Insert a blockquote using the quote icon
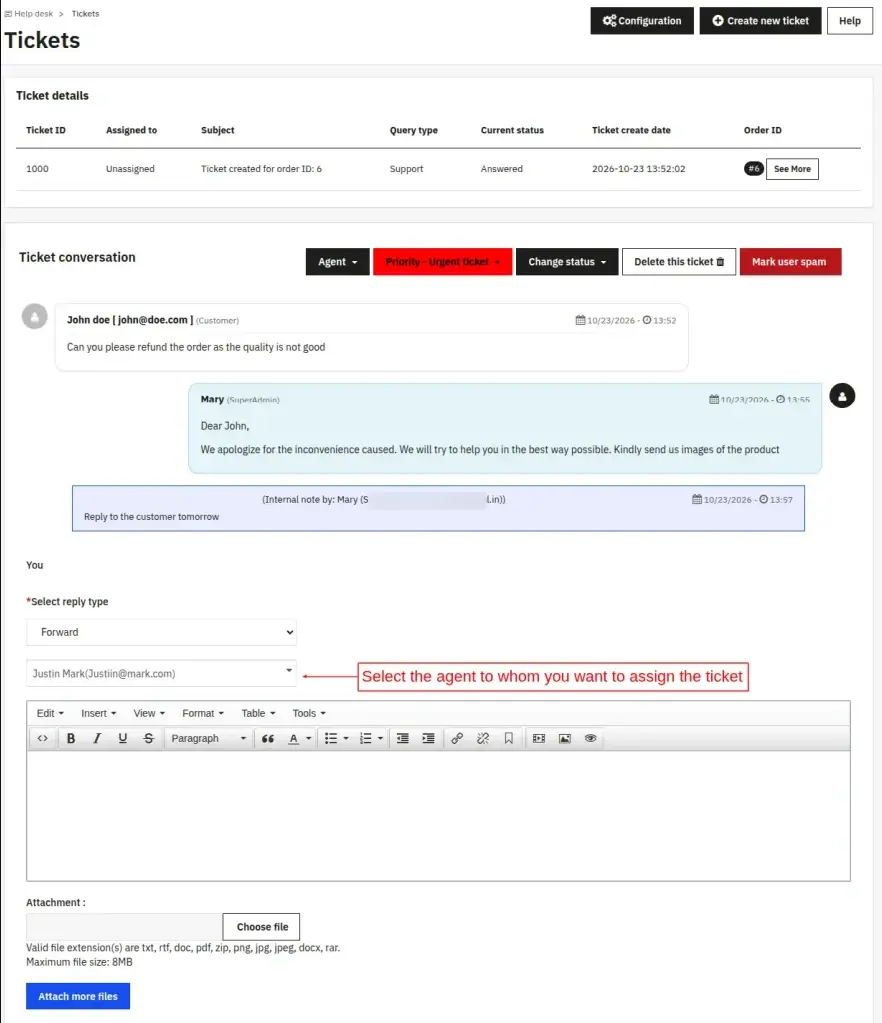Image resolution: width=882 pixels, height=1023 pixels. (x=267, y=738)
